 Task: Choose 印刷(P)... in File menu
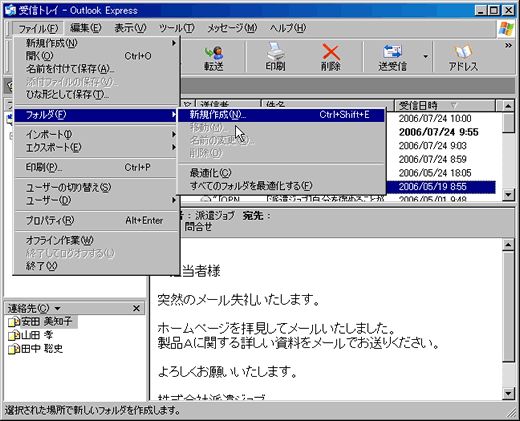pyautogui.click(x=96, y=167)
